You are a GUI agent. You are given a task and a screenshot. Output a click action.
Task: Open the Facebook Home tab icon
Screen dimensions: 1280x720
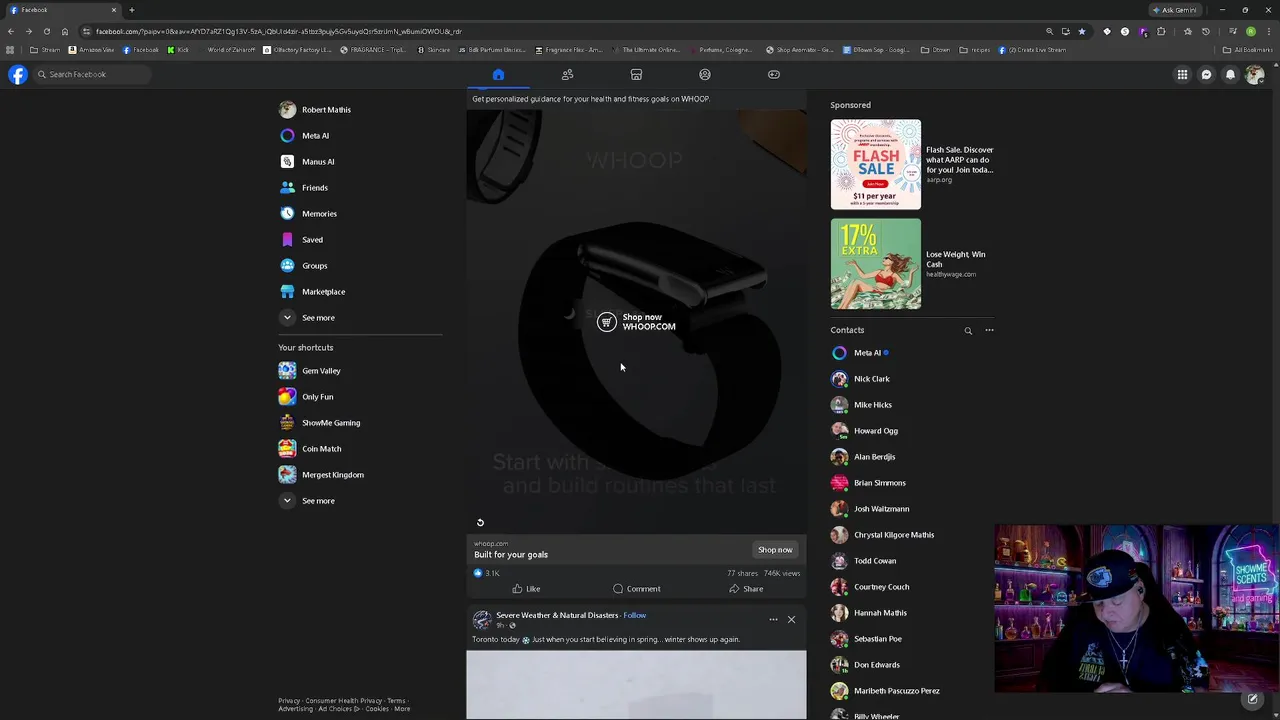click(498, 74)
